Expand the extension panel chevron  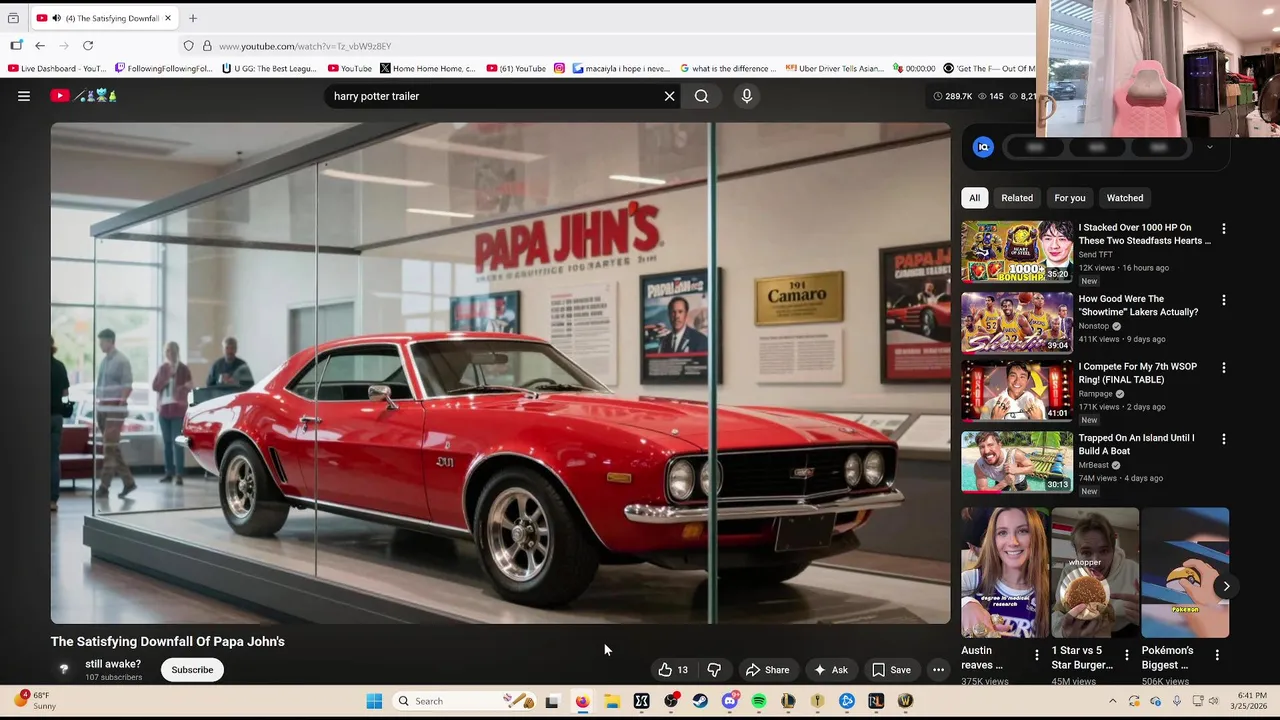1209,147
